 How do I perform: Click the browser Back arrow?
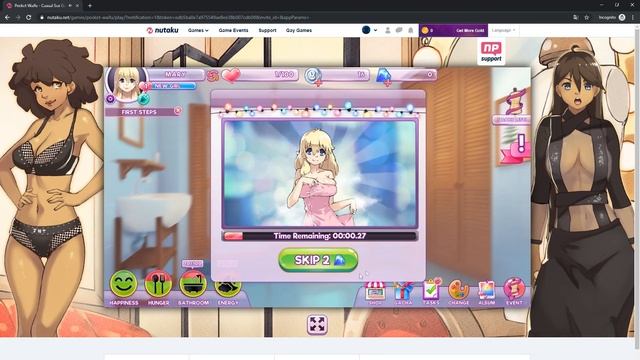[x=7, y=18]
